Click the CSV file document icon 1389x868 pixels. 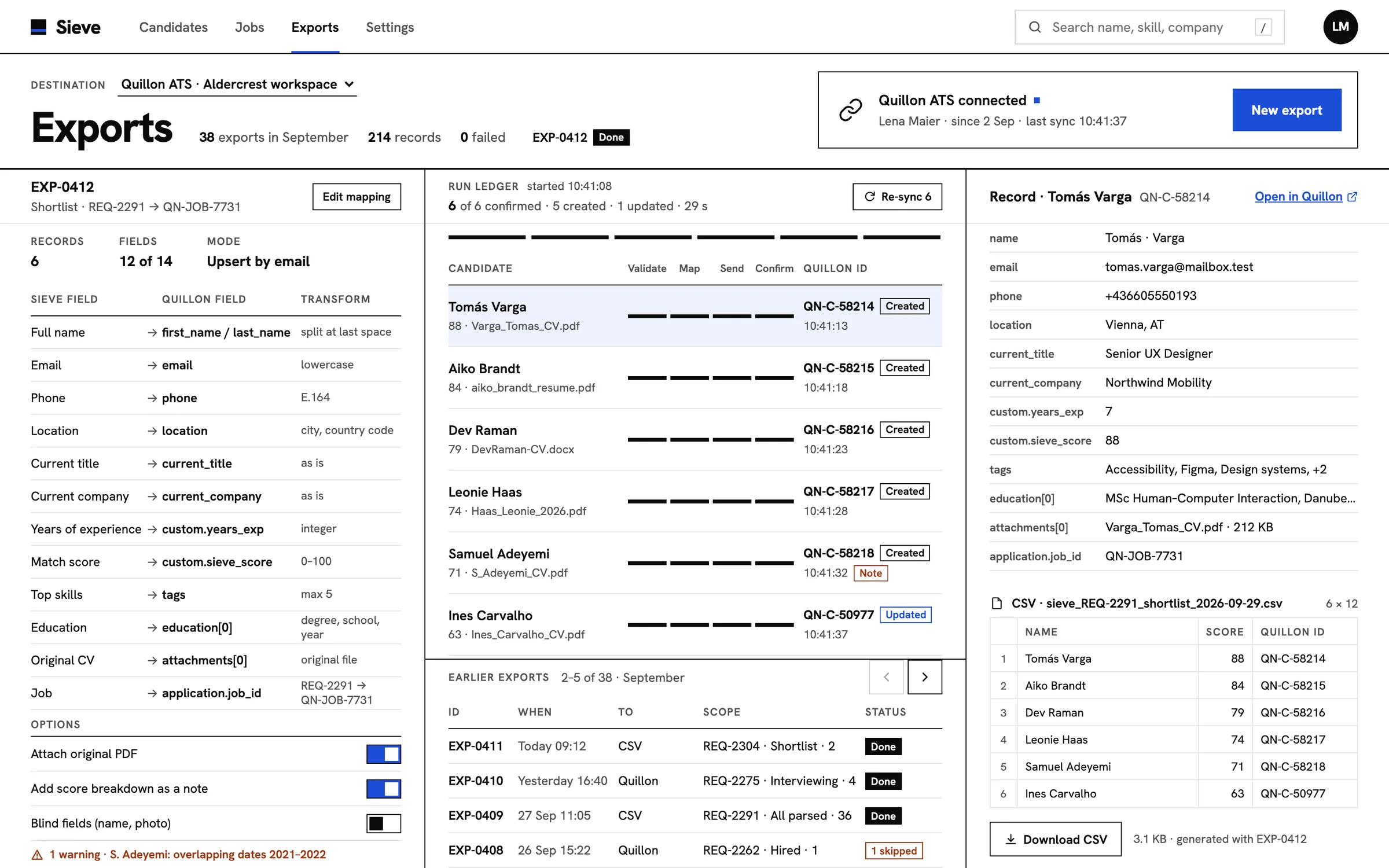997,604
